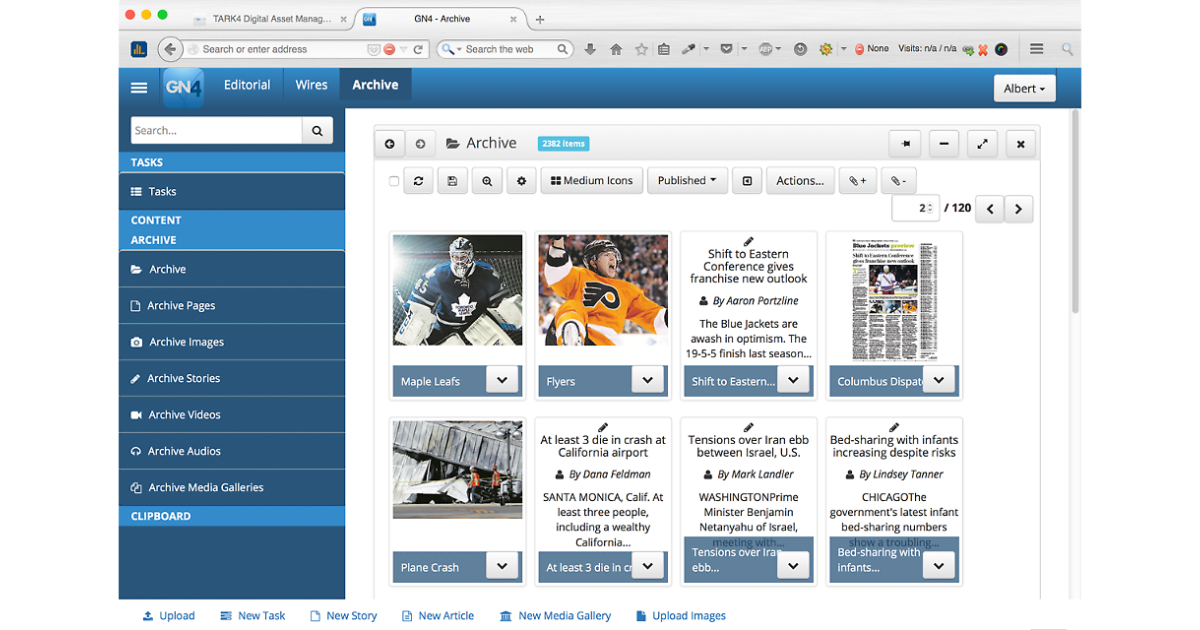Open settings gear in archive toolbar
1200x630 pixels.
(x=521, y=181)
